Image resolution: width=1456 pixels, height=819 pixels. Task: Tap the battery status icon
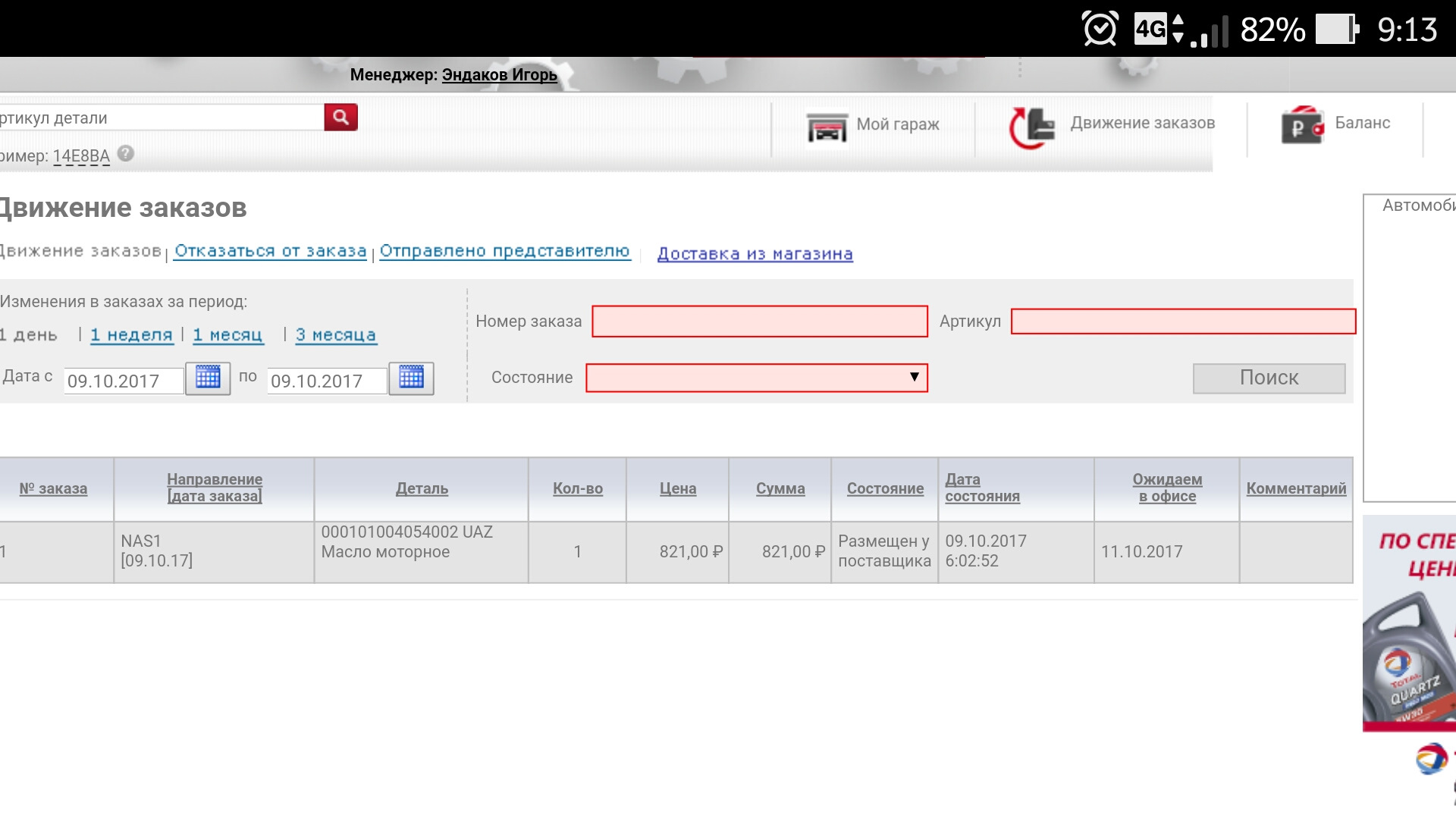click(x=1338, y=30)
